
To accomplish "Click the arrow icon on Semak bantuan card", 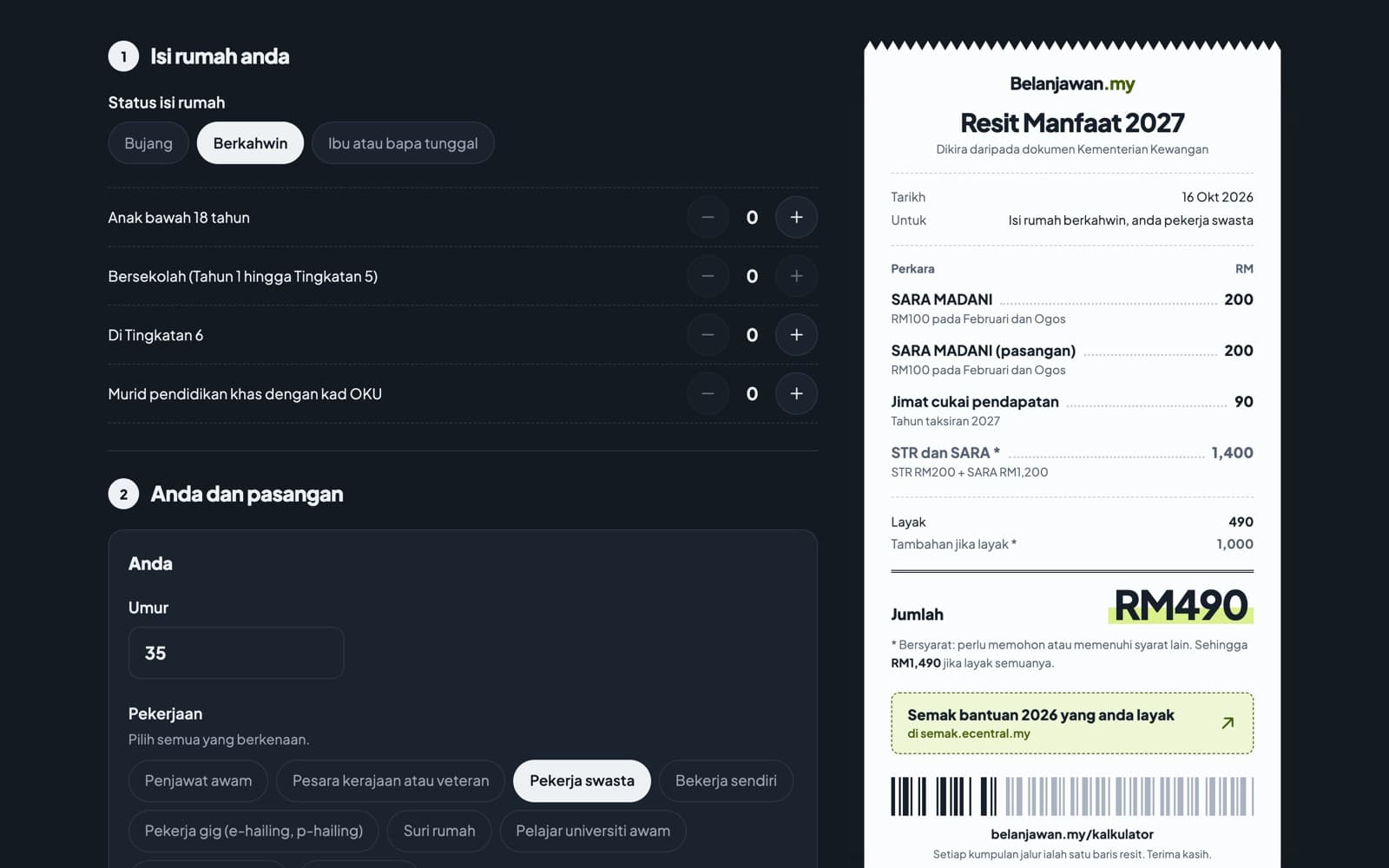I will pos(1228,723).
